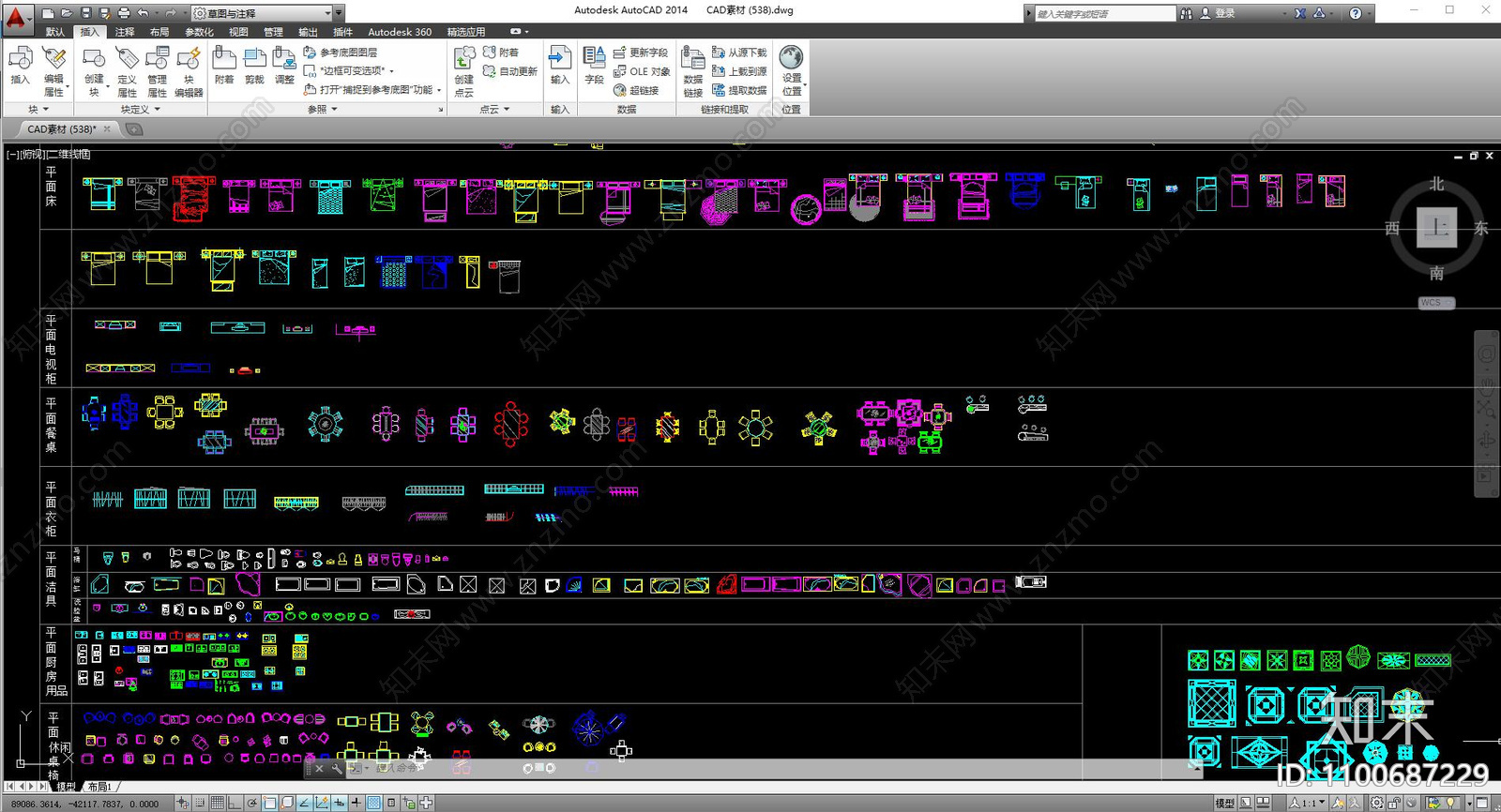Click the New file icon in quick access toolbar

[48, 13]
